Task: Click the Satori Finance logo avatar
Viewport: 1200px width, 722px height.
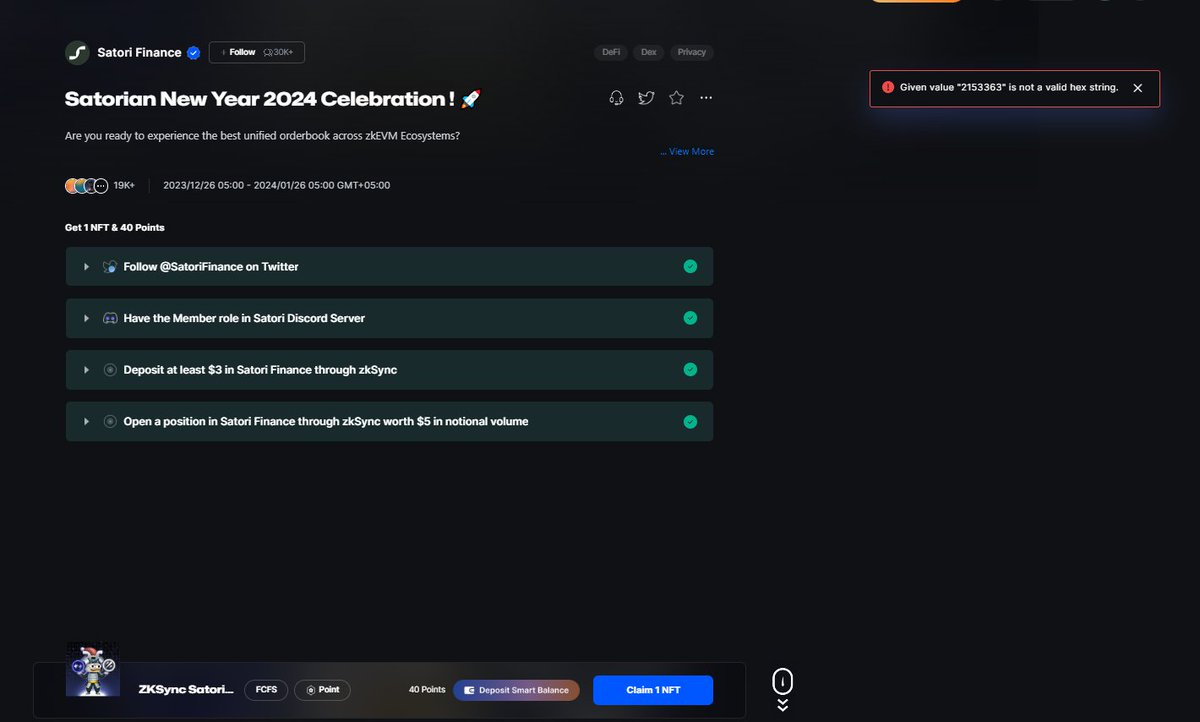Action: tap(77, 53)
